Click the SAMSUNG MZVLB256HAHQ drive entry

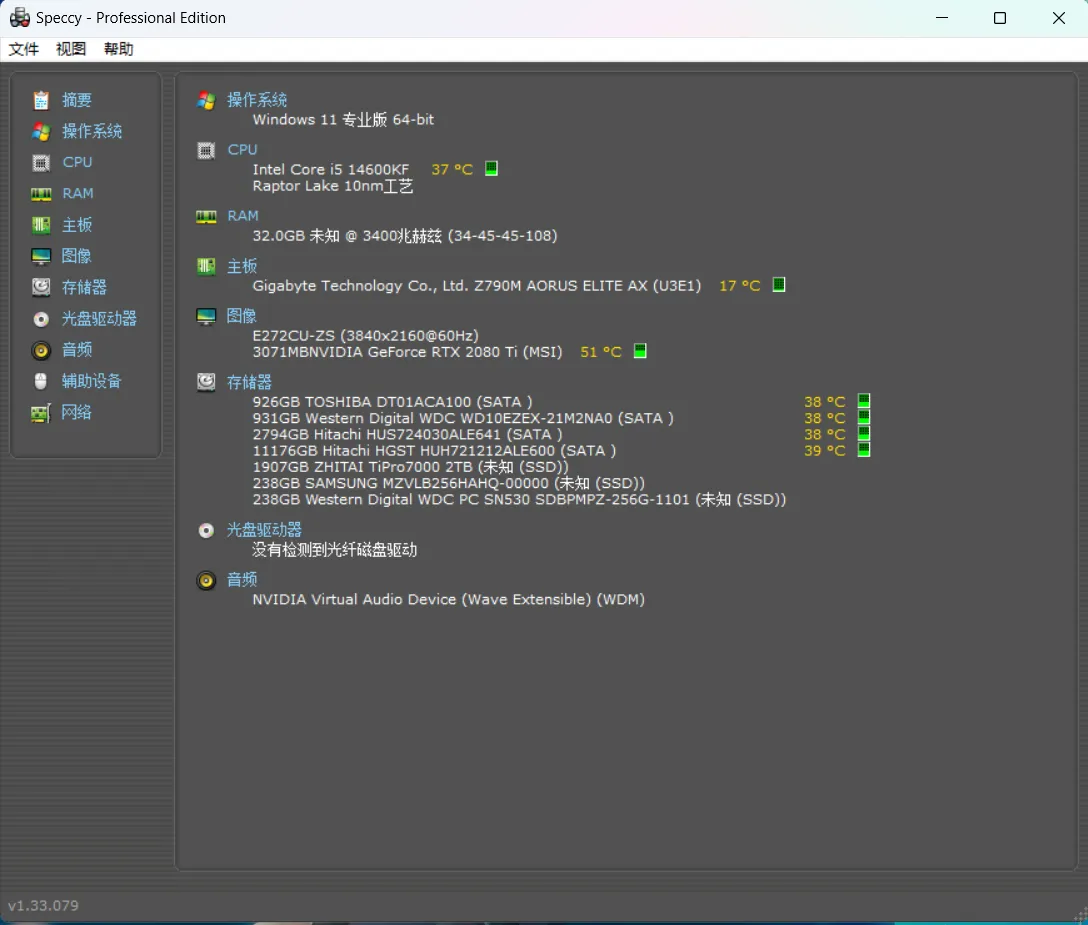(x=449, y=483)
